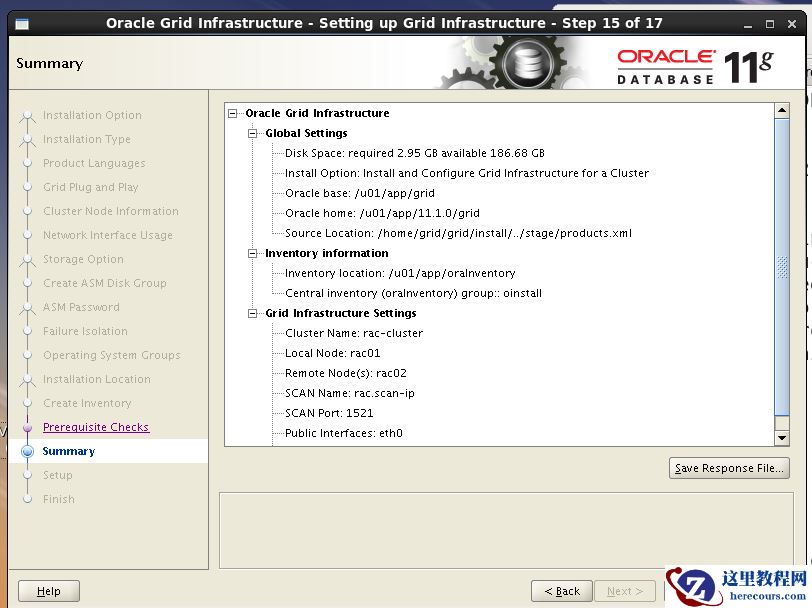Collapse the Grid Infrastructure Settings node
This screenshot has height=608, width=812.
click(x=252, y=313)
